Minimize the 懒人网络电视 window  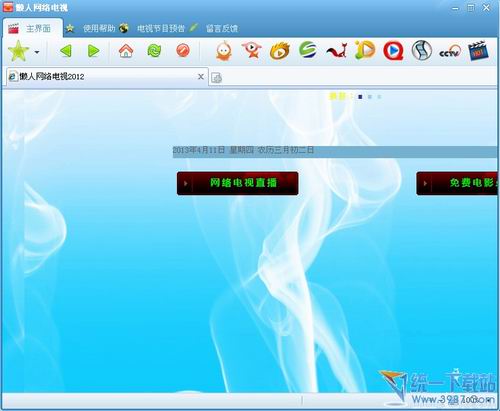[x=455, y=8]
